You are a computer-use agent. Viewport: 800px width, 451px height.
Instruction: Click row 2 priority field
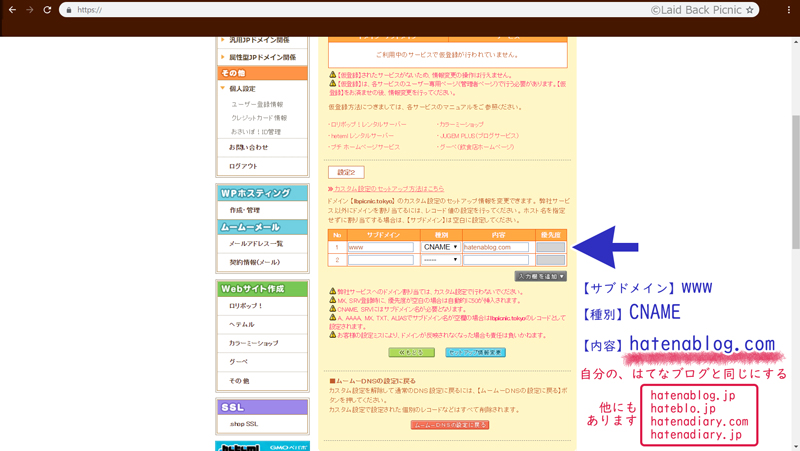coord(551,260)
